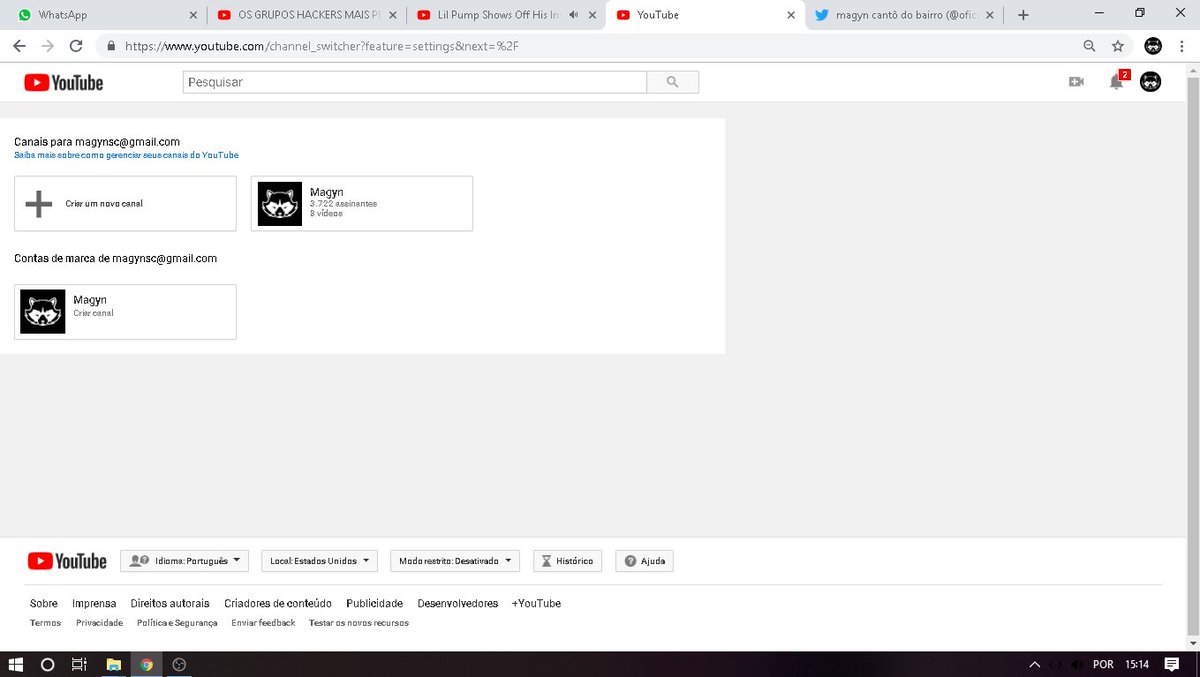
Task: Click the browser forward arrow
Action: coord(47,46)
